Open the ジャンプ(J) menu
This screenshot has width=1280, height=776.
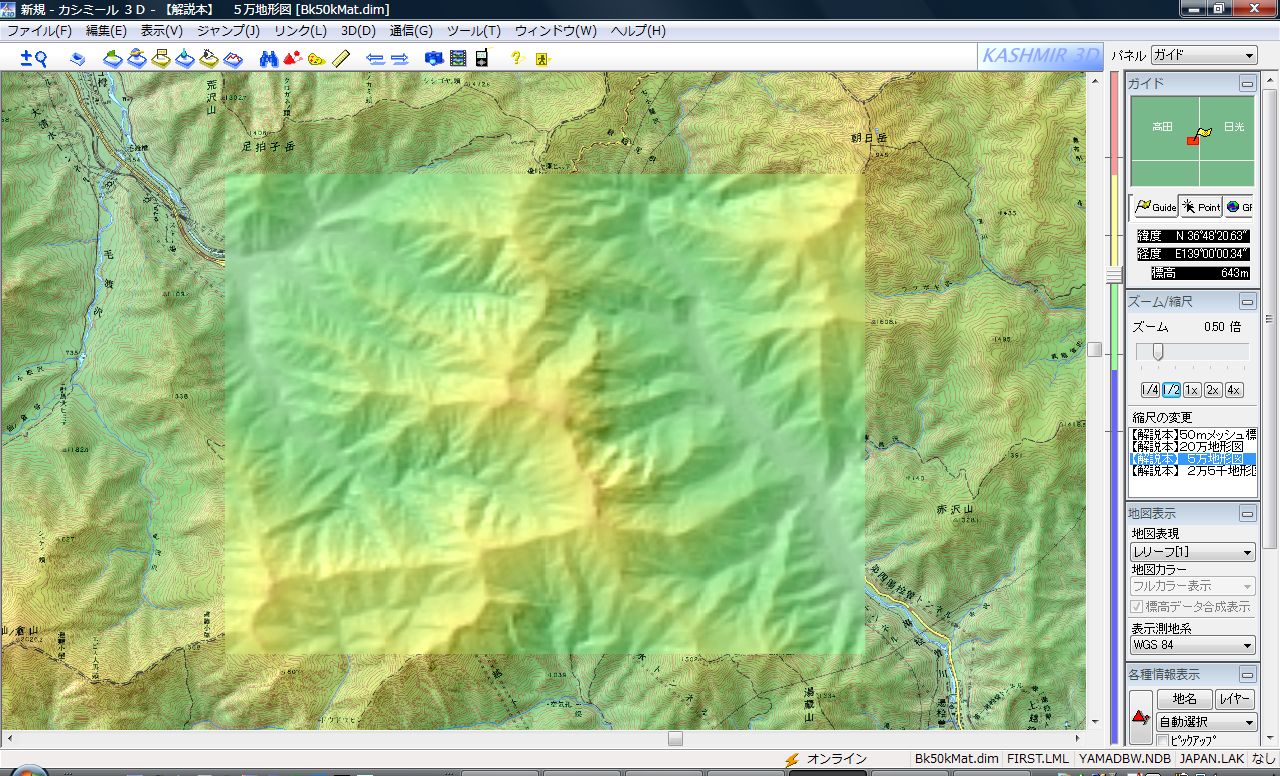[x=228, y=31]
